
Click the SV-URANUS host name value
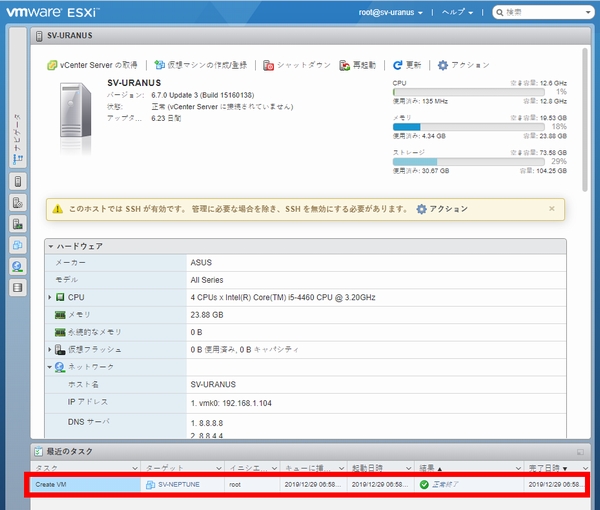[x=213, y=385]
